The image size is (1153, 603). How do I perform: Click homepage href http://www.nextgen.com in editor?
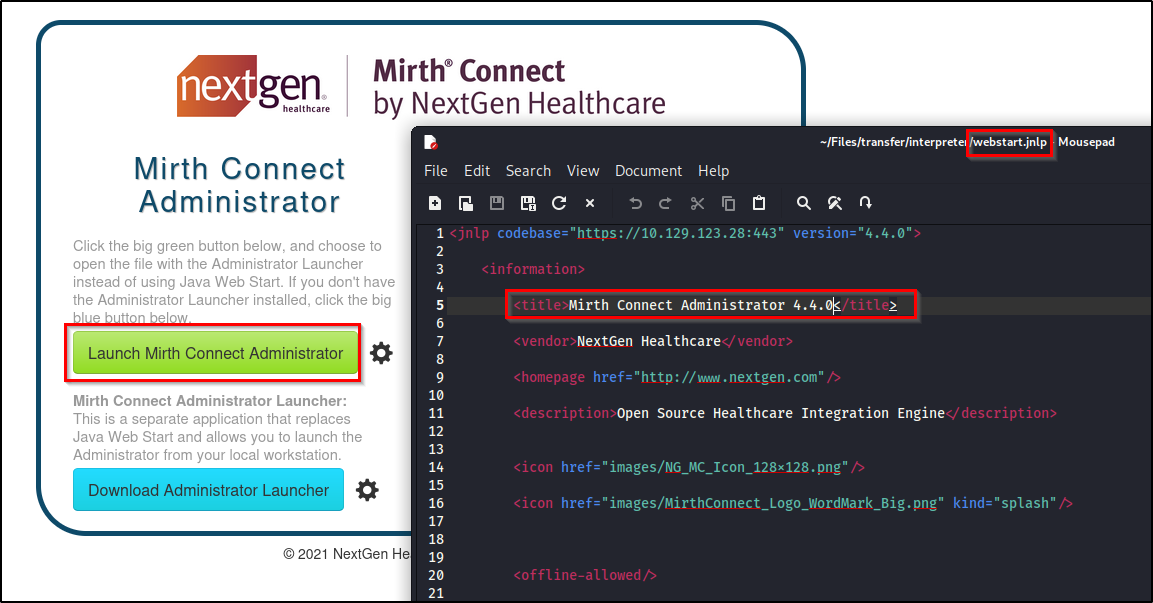pyautogui.click(x=729, y=377)
